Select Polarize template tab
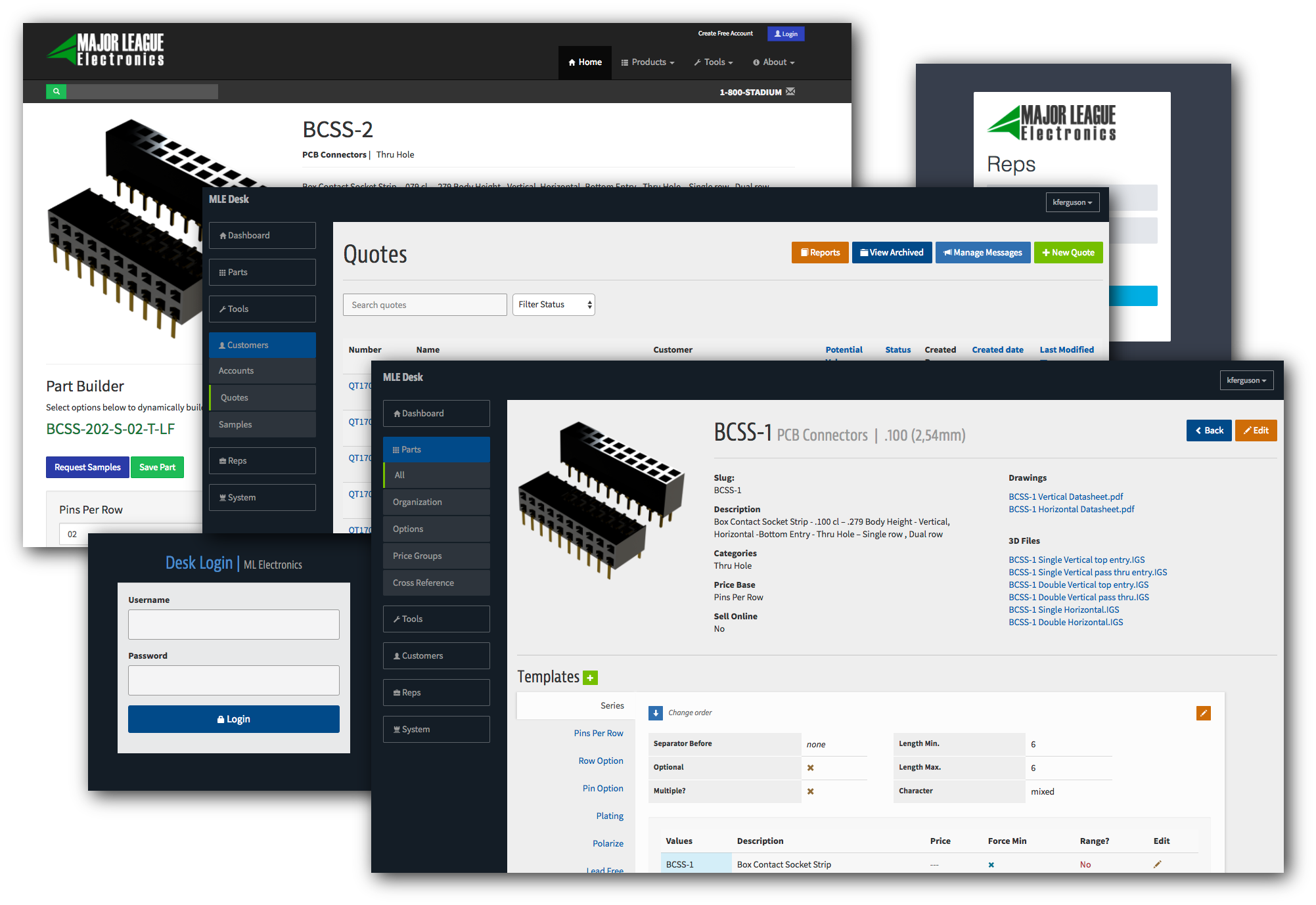This screenshot has width=1316, height=905. (x=608, y=843)
